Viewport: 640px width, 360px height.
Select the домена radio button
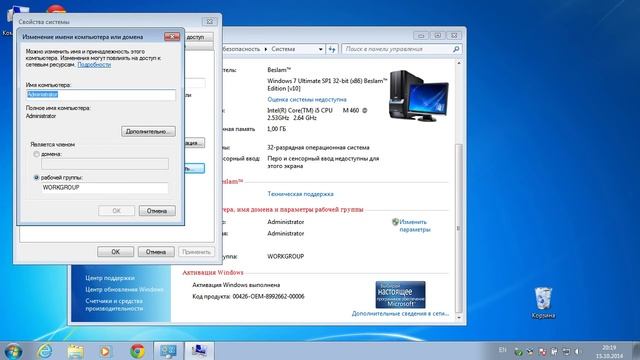(36, 154)
